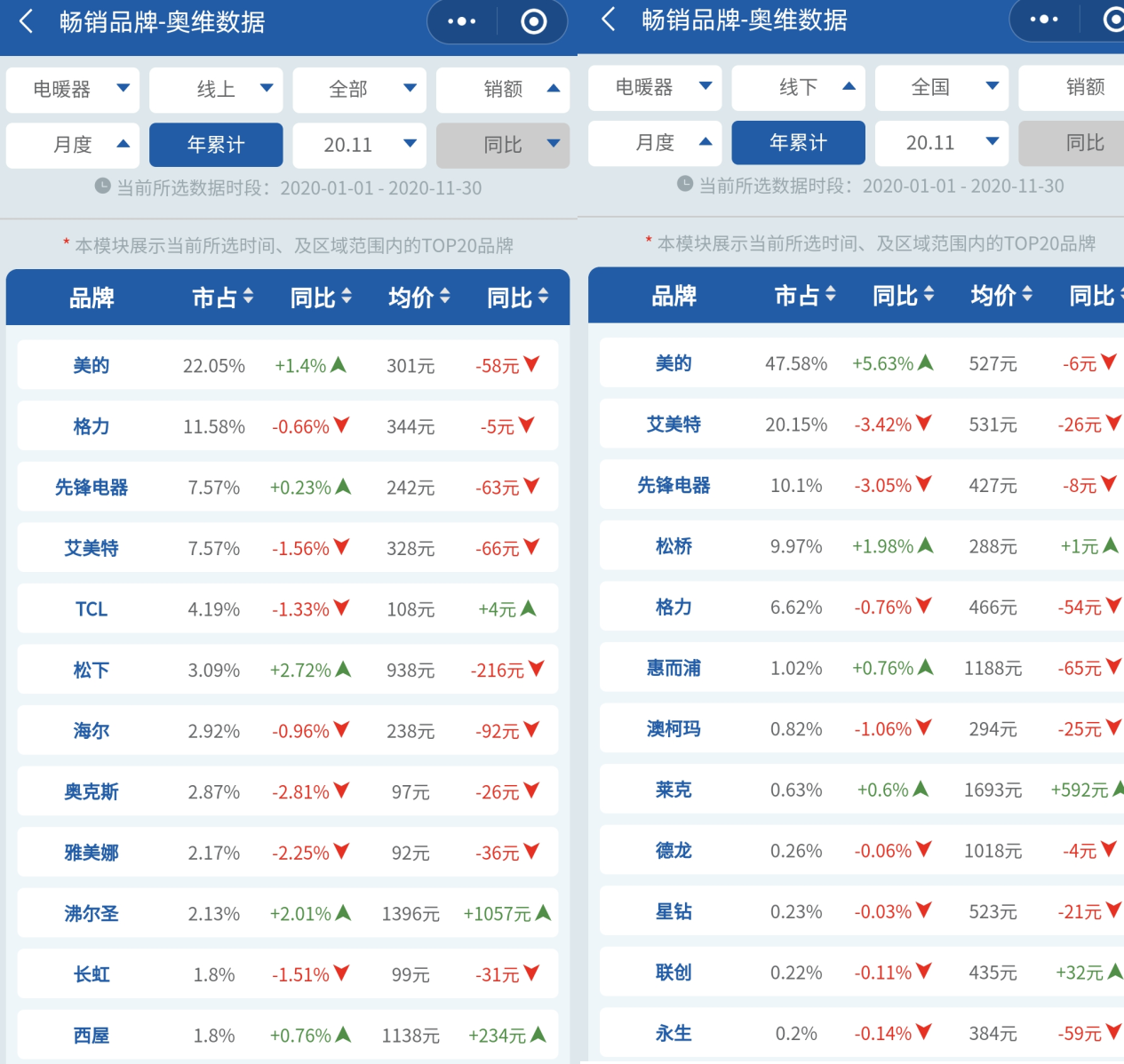Open the 销额 dropdown on the 线上 screen
The image size is (1124, 1064).
[x=503, y=90]
